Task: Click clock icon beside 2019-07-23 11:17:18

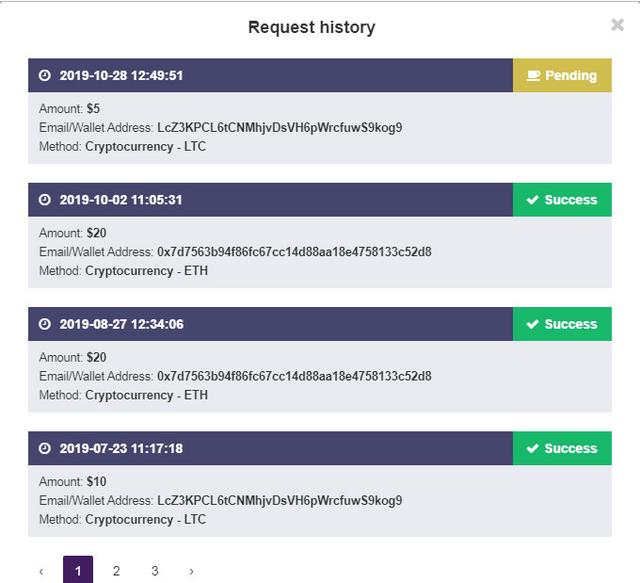Action: click(x=44, y=449)
